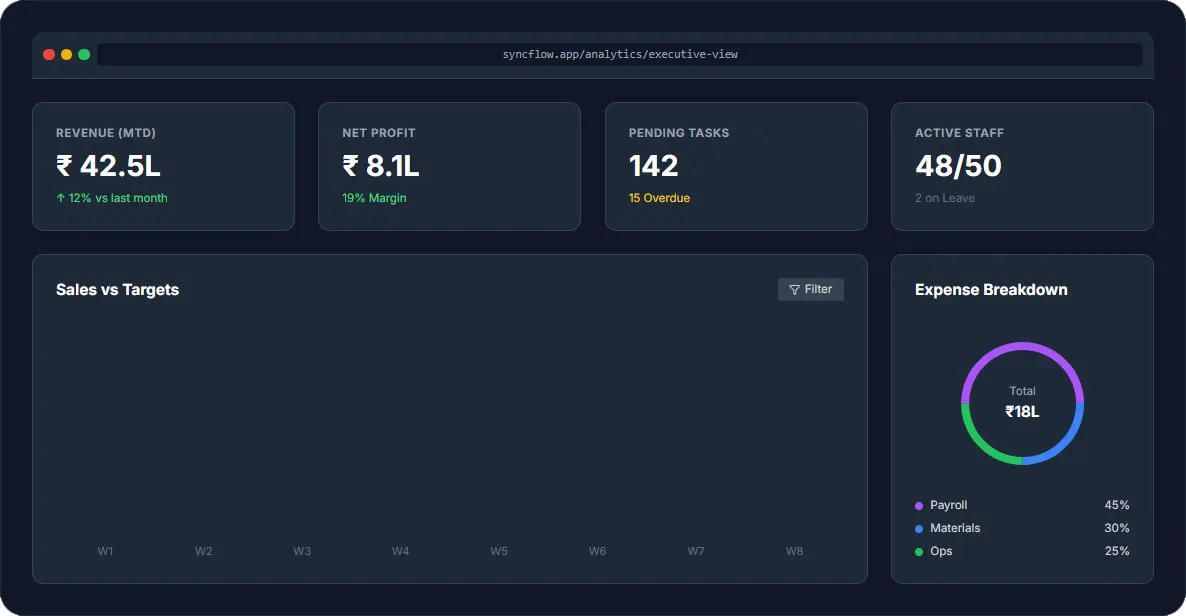Click the 15 Overdue link

coord(659,198)
